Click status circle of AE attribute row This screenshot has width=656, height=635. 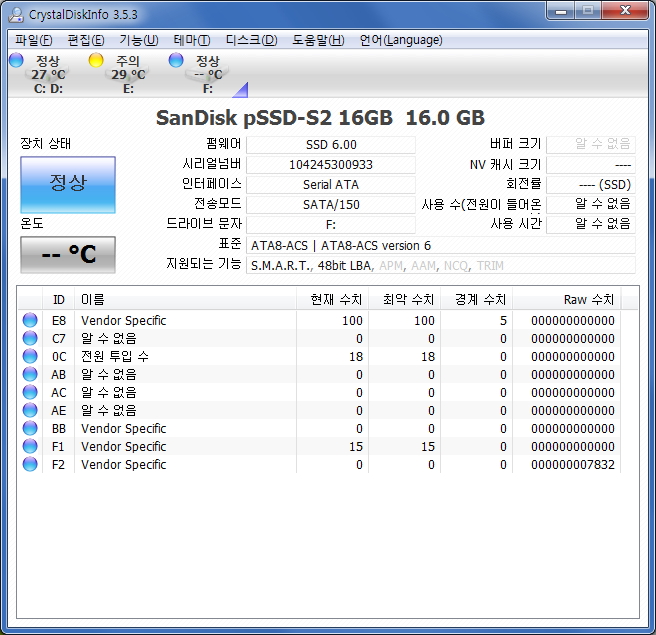coord(30,410)
